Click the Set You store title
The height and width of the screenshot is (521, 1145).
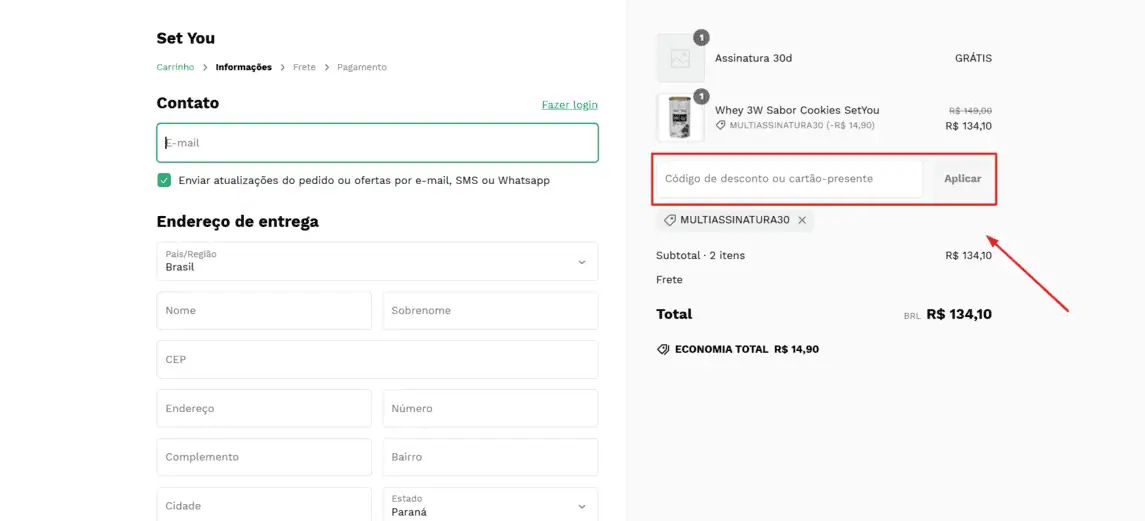[x=185, y=38]
